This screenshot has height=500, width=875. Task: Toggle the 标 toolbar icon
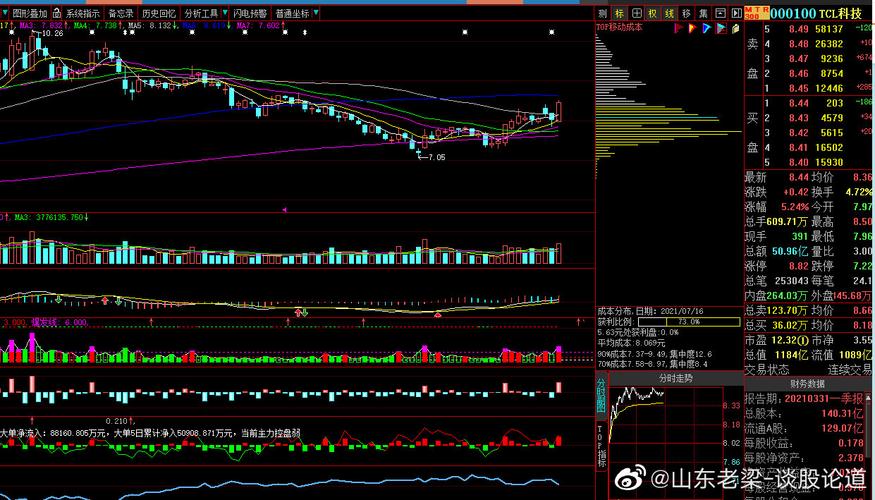point(619,13)
